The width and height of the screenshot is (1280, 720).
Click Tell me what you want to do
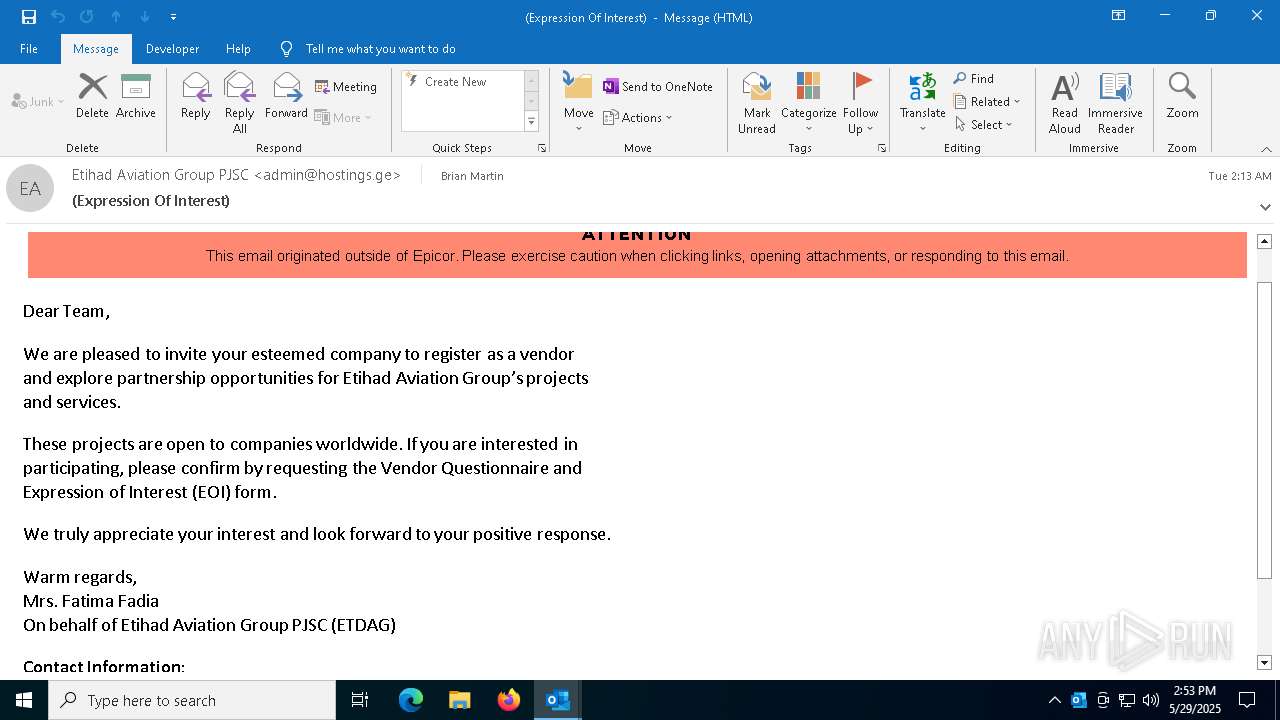click(381, 49)
